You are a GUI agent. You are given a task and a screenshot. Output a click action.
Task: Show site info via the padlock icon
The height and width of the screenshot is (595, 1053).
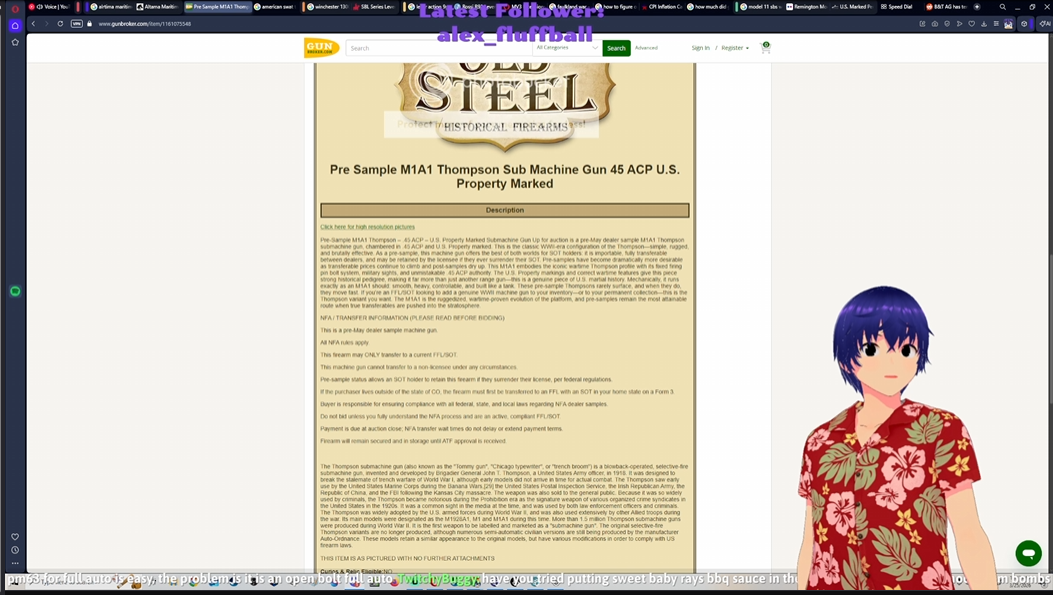click(x=89, y=24)
